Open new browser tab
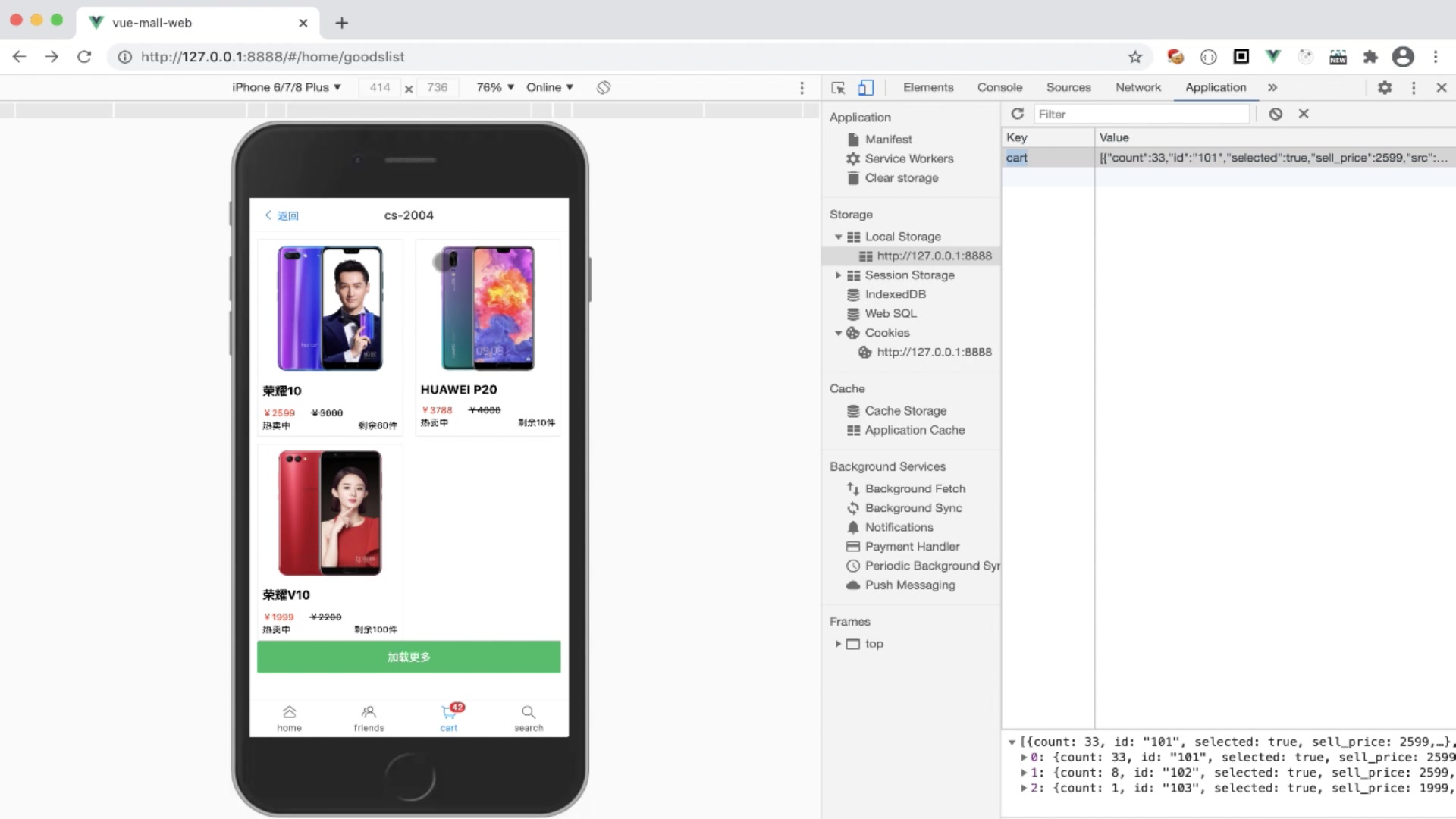The width and height of the screenshot is (1456, 819). click(x=342, y=23)
